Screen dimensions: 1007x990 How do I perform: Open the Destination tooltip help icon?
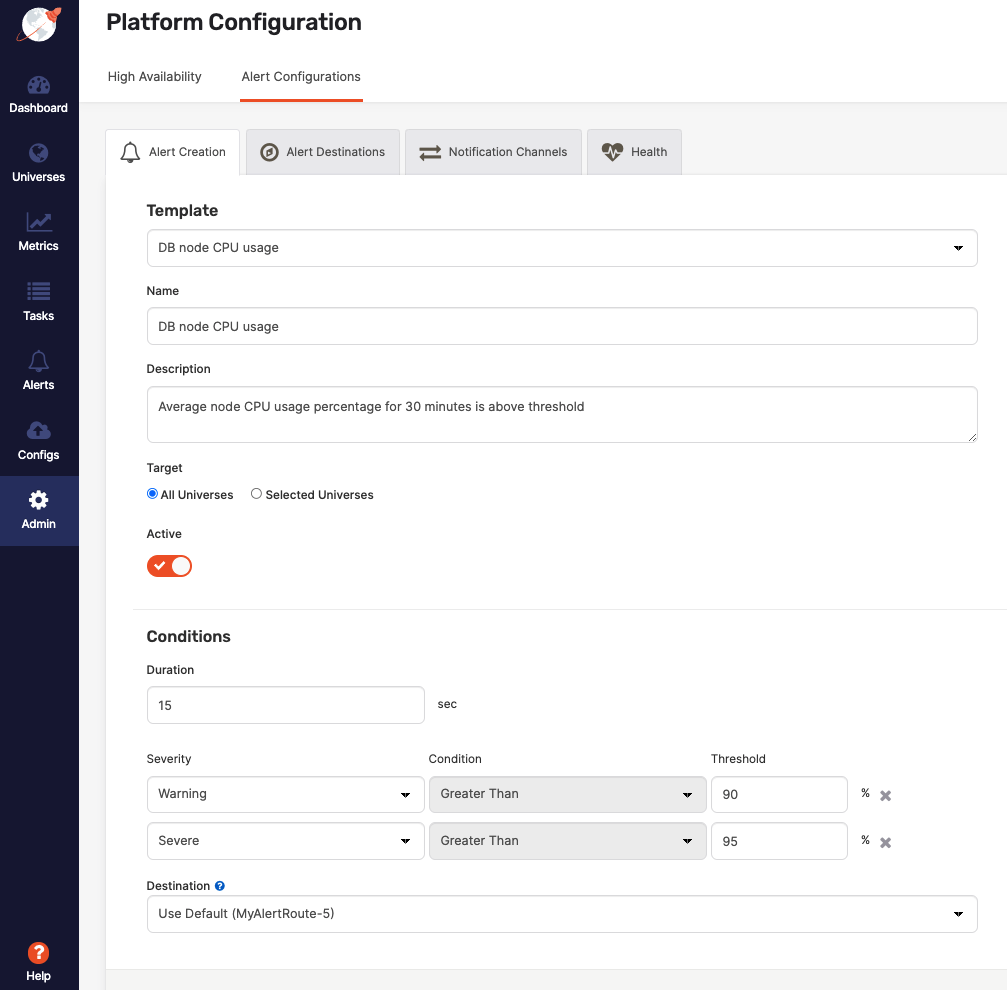pyautogui.click(x=222, y=885)
